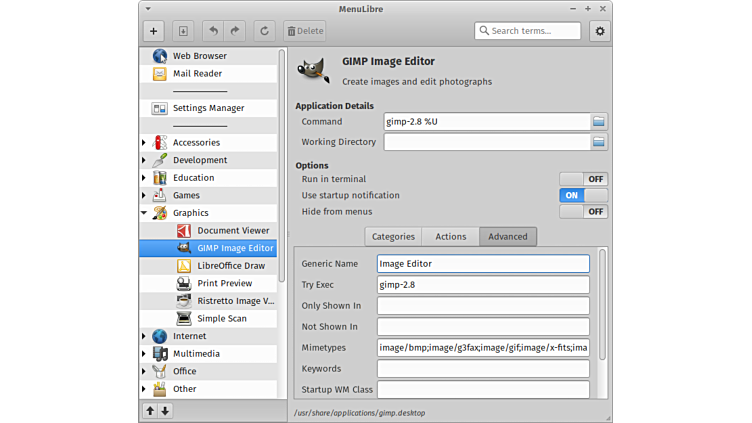Browse for command using folder icon
The image size is (752, 423).
click(x=598, y=122)
